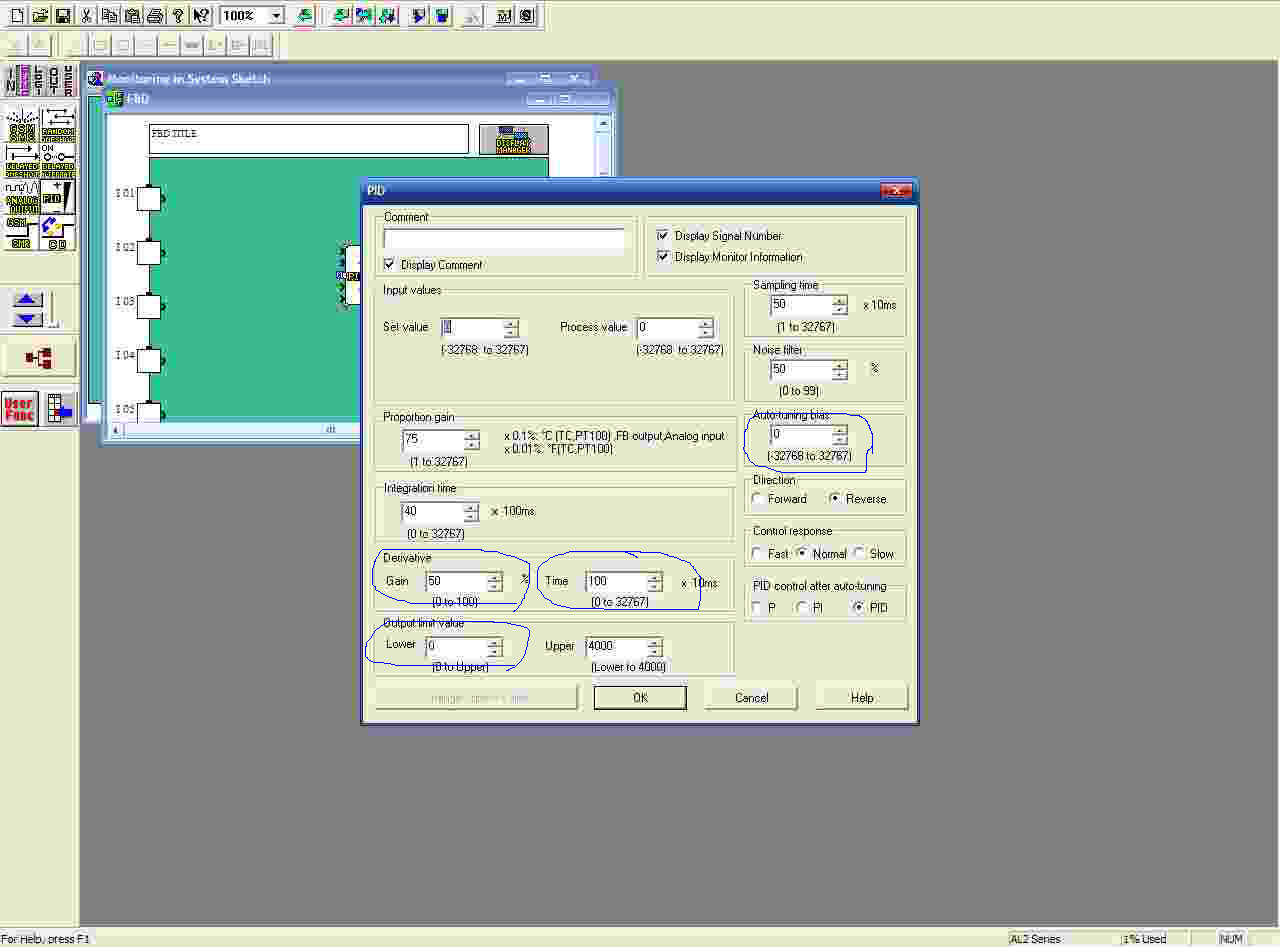
Task: Select the Delayed One Shot function block
Action: point(22,161)
